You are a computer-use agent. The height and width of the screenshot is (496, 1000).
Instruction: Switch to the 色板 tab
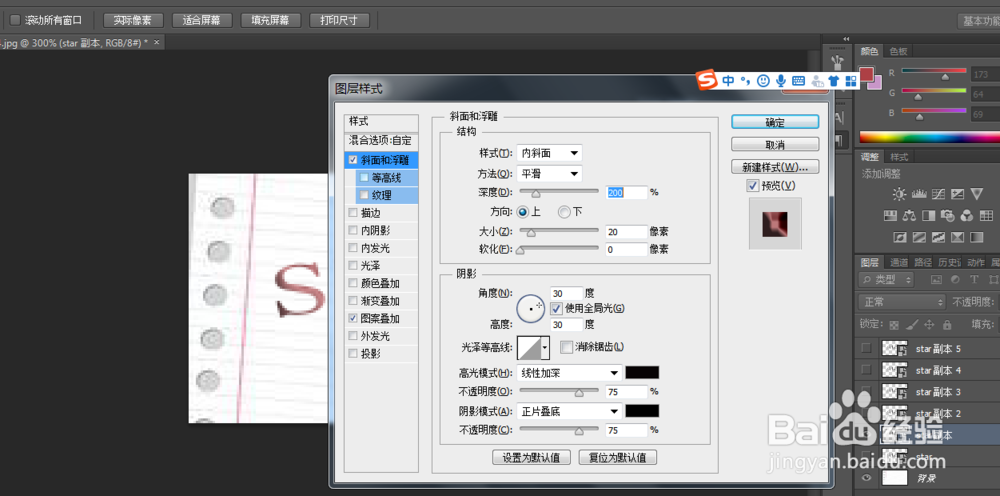click(x=898, y=52)
